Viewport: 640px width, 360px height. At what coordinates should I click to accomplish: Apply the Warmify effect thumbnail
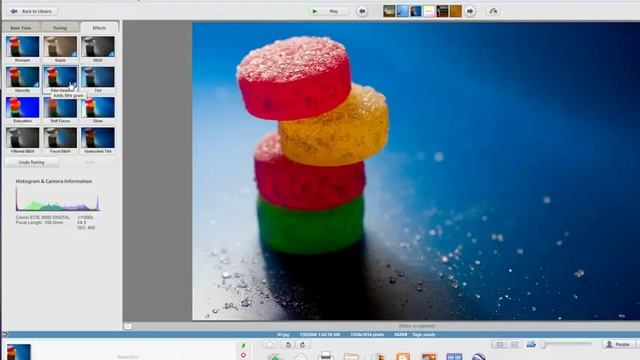point(22,77)
